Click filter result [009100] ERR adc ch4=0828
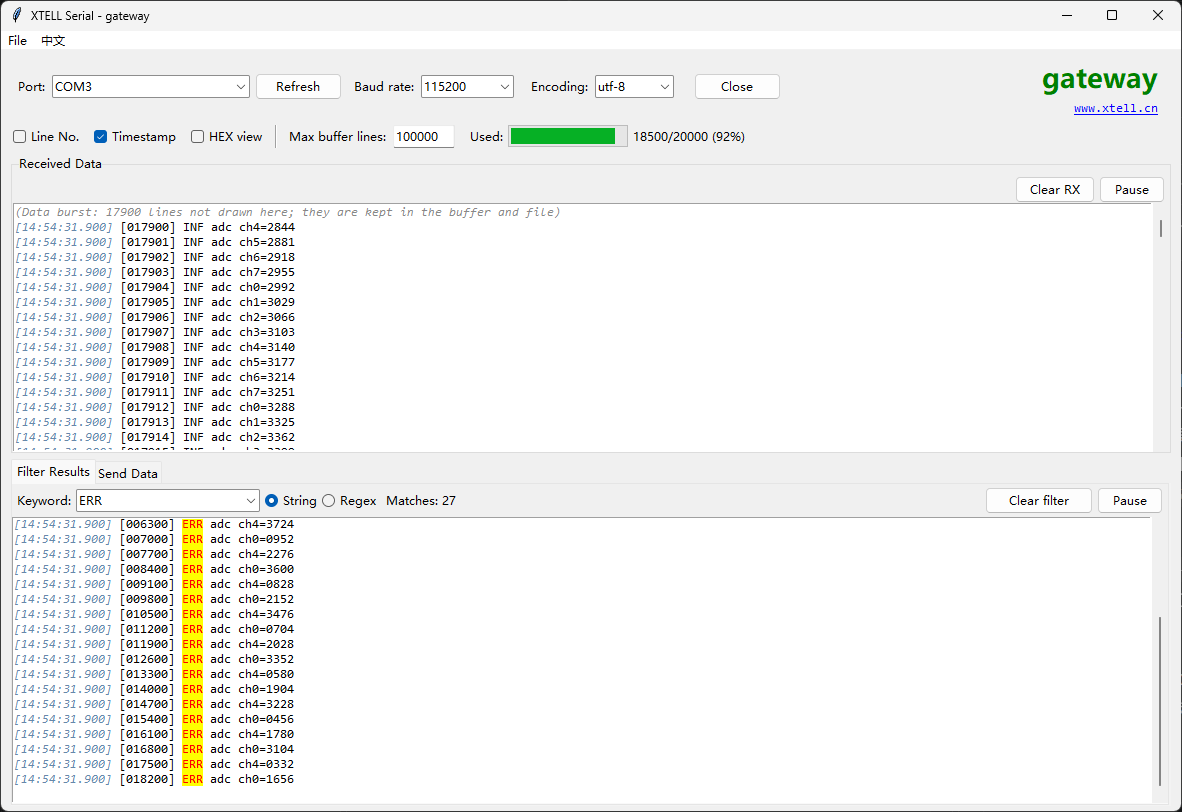 155,584
